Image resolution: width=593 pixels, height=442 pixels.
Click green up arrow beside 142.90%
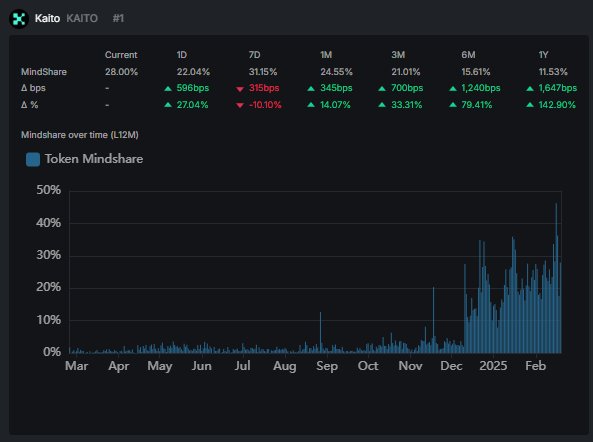530,105
